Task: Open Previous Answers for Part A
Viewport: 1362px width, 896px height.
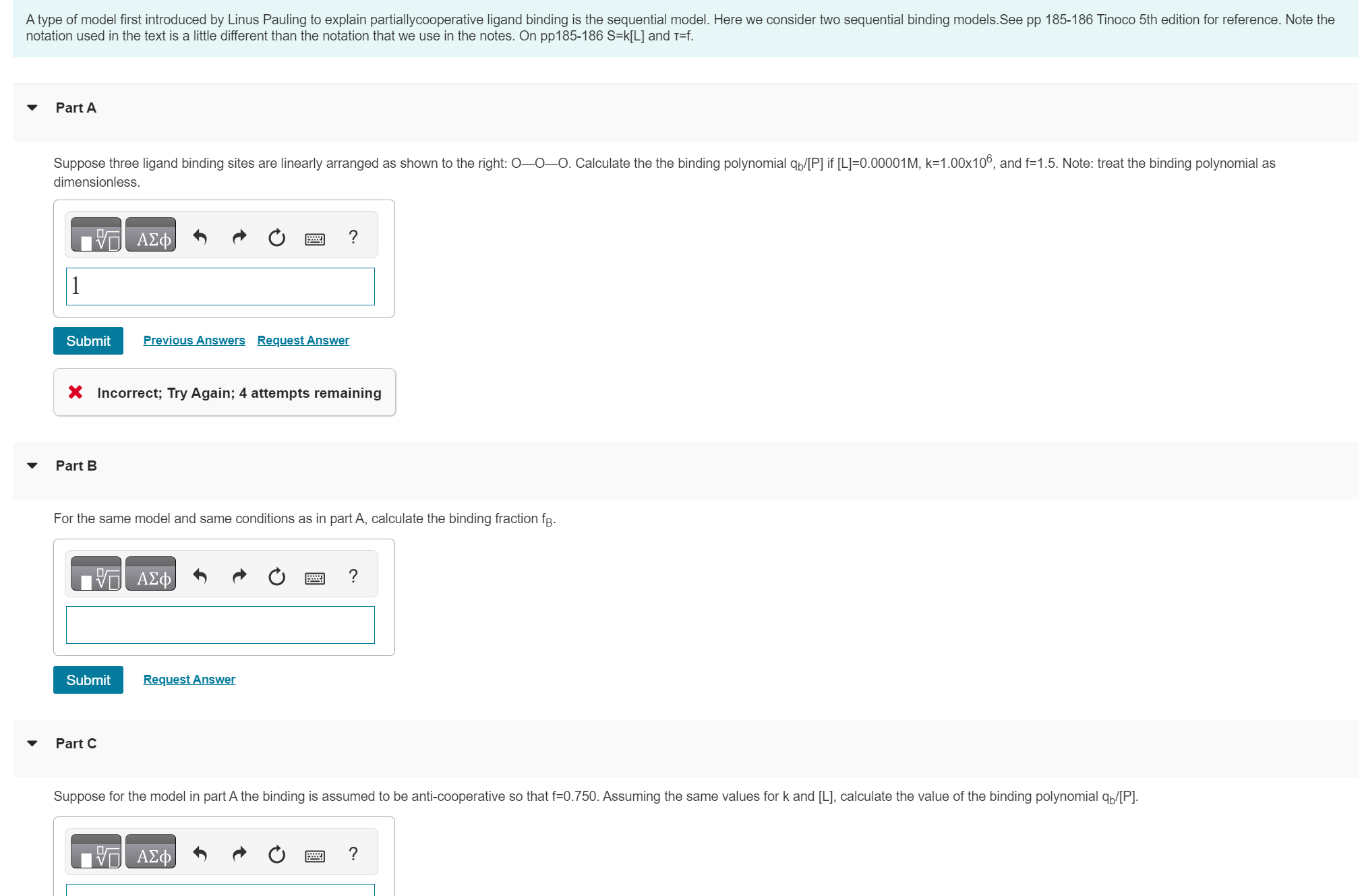Action: (194, 340)
